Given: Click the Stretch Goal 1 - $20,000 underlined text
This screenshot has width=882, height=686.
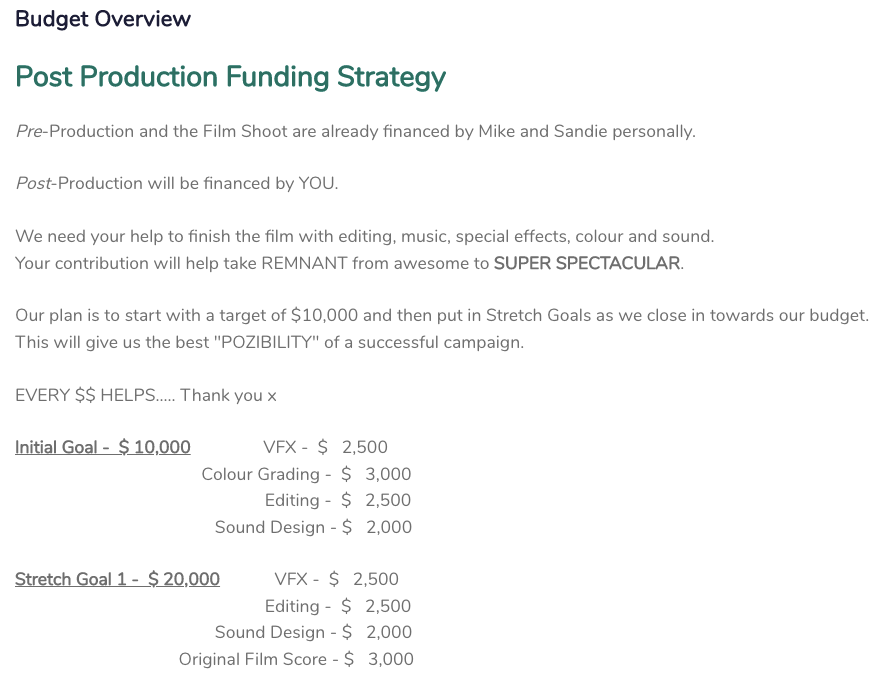Looking at the screenshot, I should [117, 579].
